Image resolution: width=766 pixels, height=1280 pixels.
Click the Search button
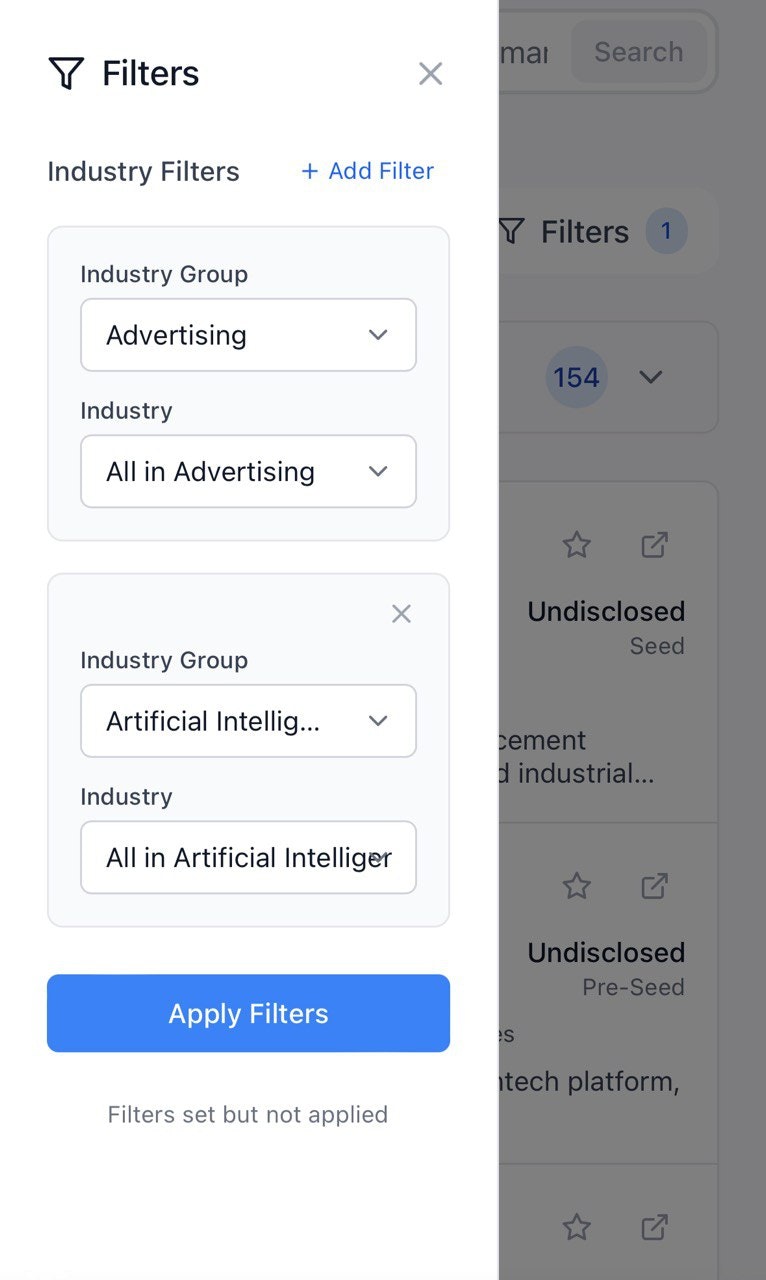click(x=639, y=52)
